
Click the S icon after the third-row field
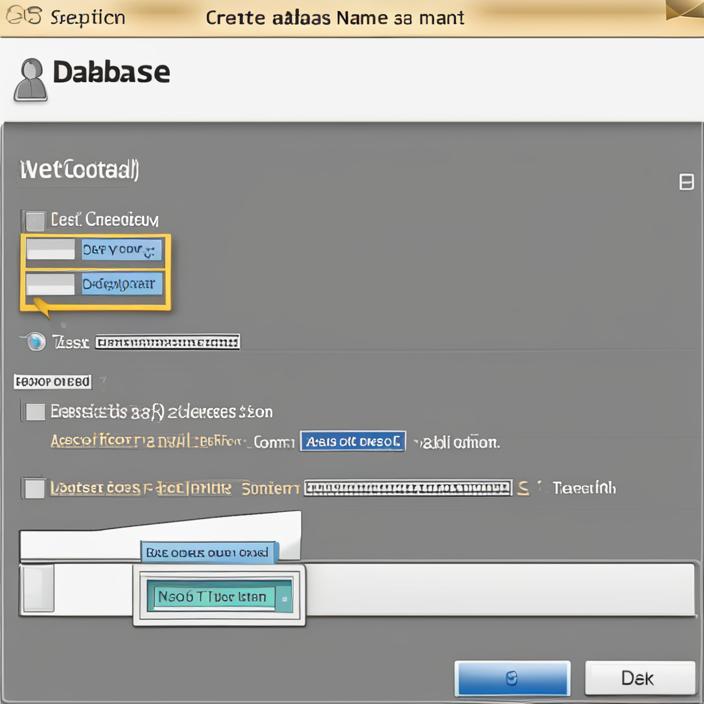pyautogui.click(x=524, y=488)
